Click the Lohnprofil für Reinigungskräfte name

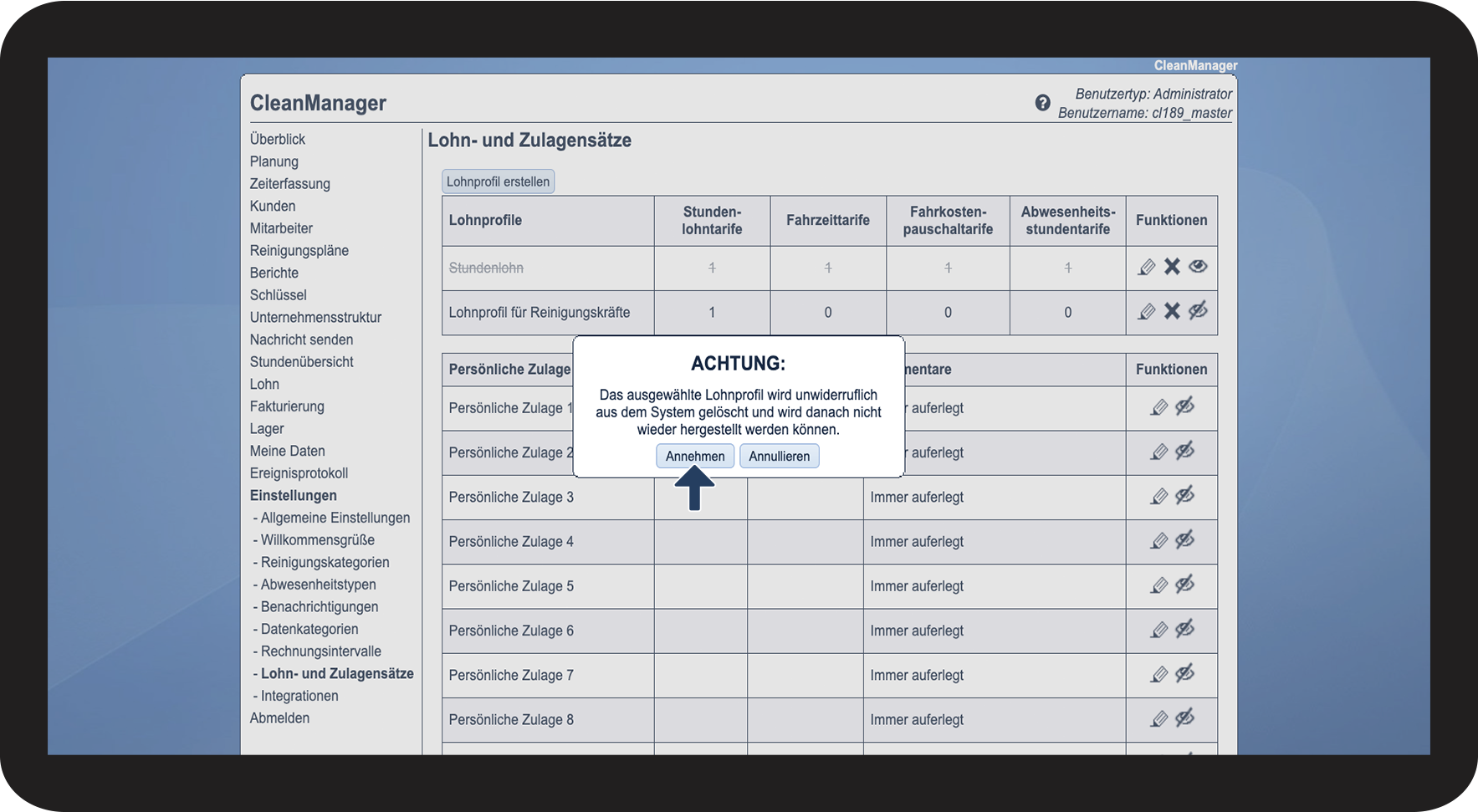(x=540, y=313)
